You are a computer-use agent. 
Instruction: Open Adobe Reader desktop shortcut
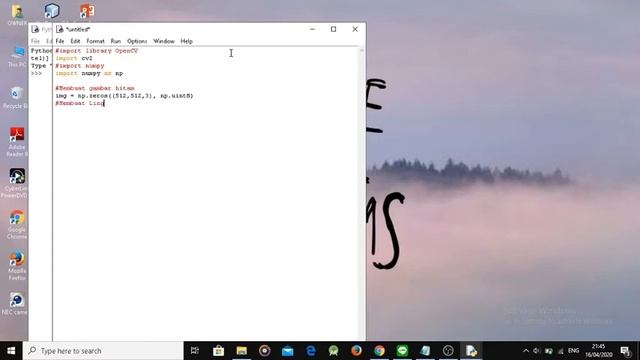(x=16, y=142)
